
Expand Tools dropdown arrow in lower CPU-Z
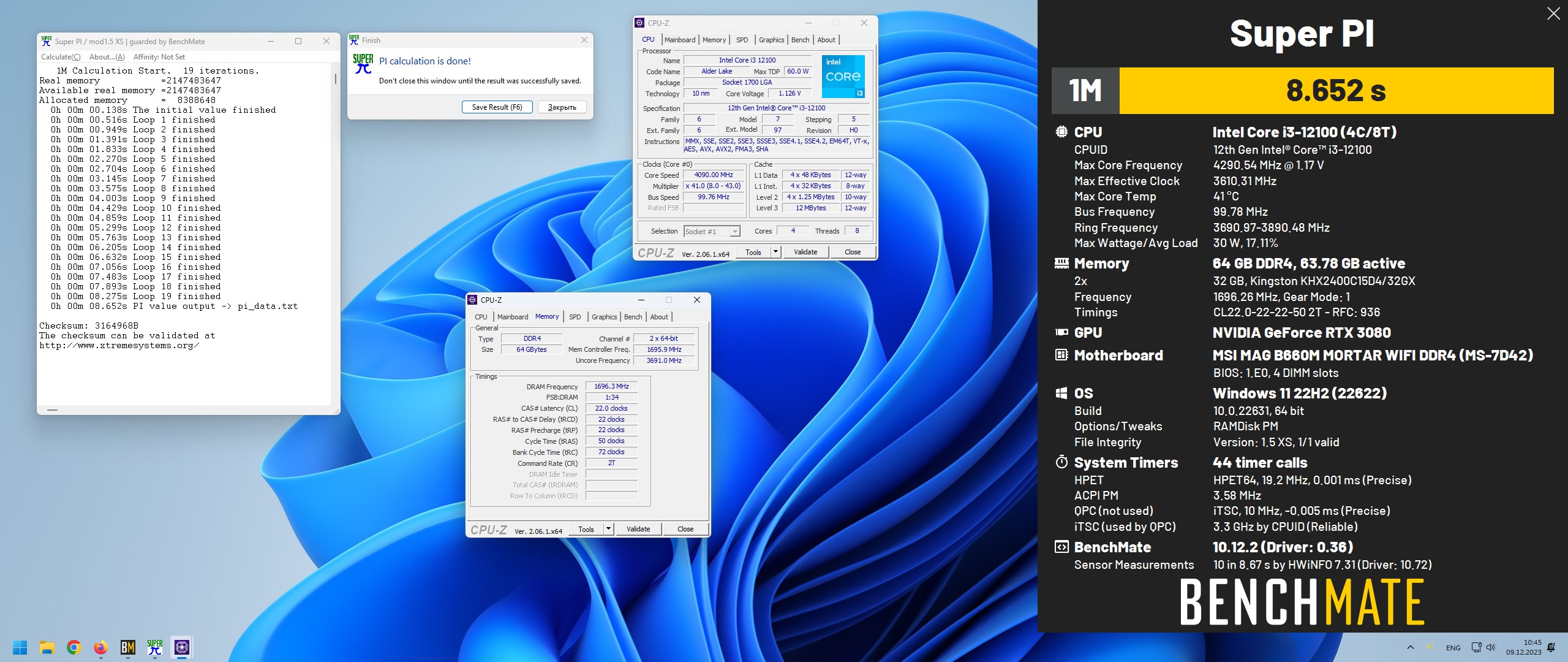pos(608,529)
